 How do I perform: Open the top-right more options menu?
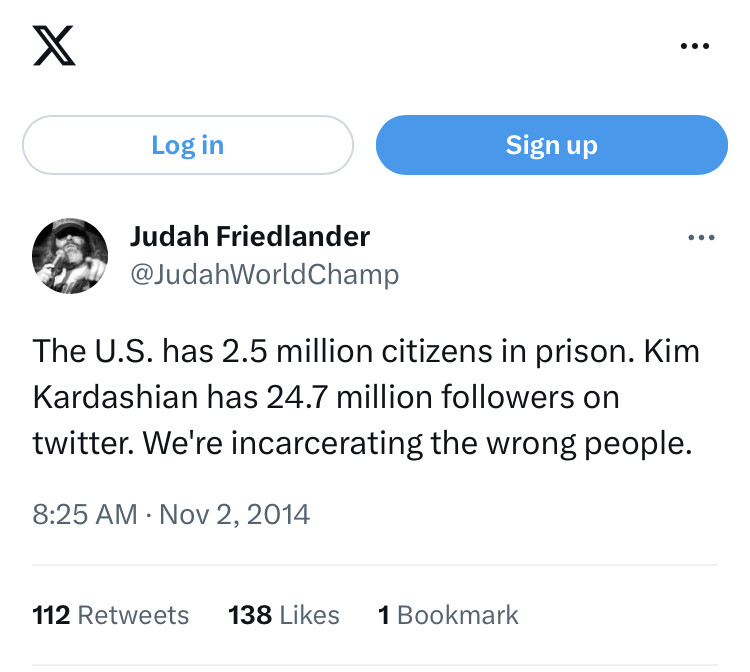[696, 46]
